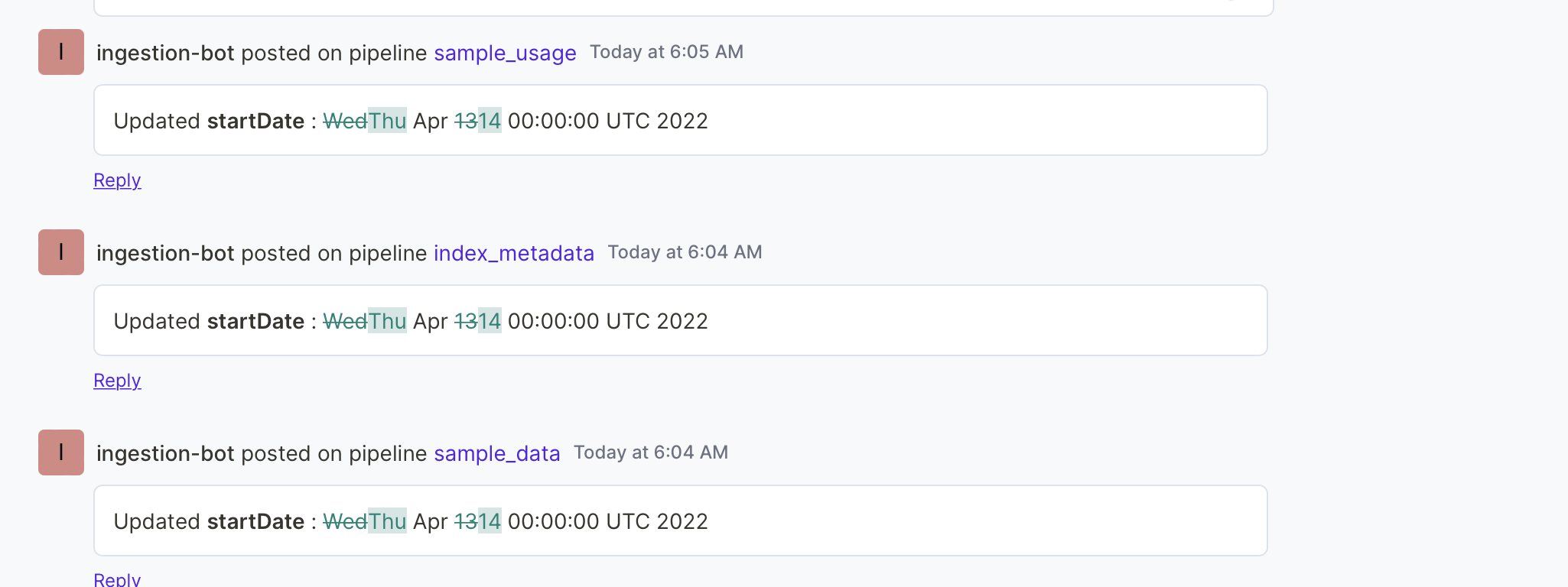1568x587 pixels.
Task: Open the index_metadata pipeline link
Action: (514, 253)
